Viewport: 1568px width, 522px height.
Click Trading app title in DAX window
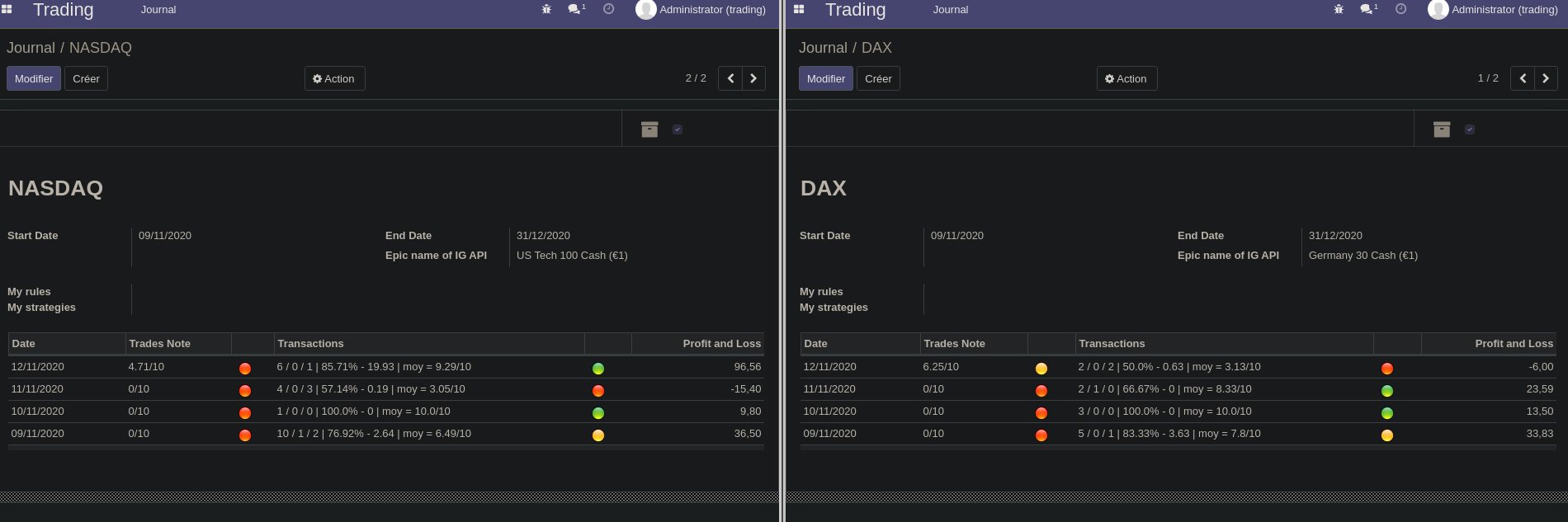(x=855, y=9)
